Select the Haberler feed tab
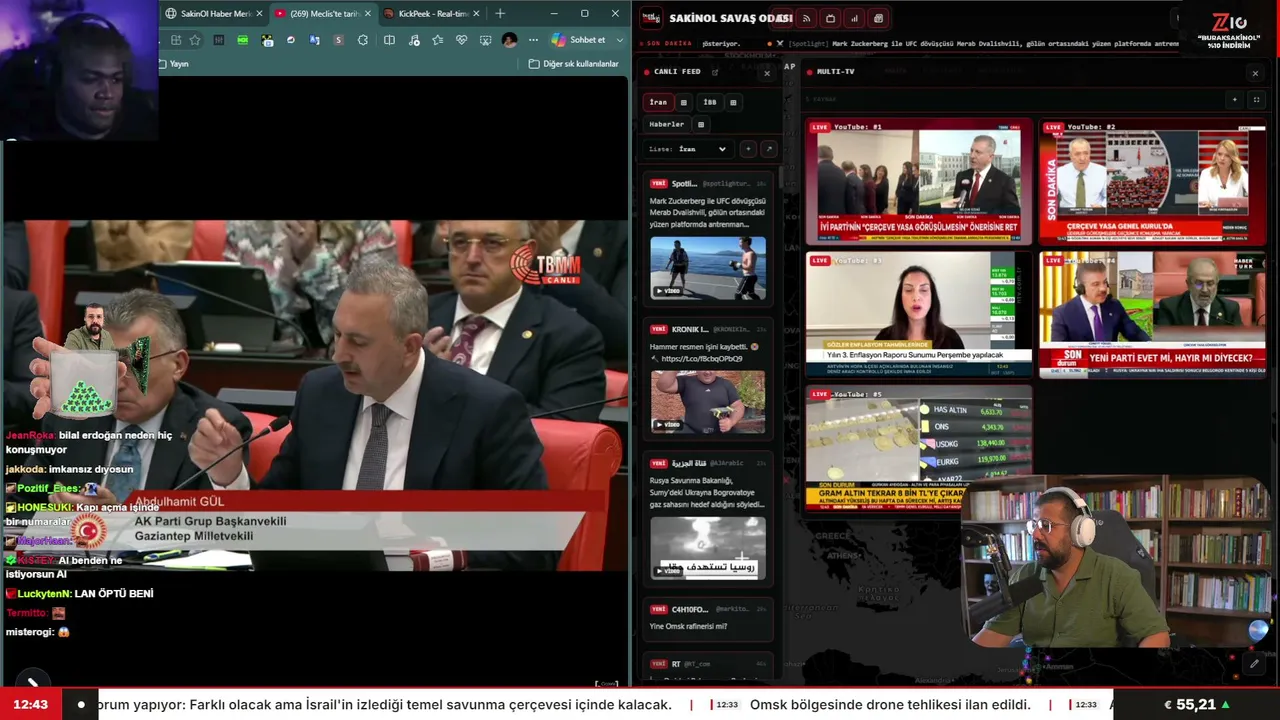The height and width of the screenshot is (720, 1280). pyautogui.click(x=667, y=124)
